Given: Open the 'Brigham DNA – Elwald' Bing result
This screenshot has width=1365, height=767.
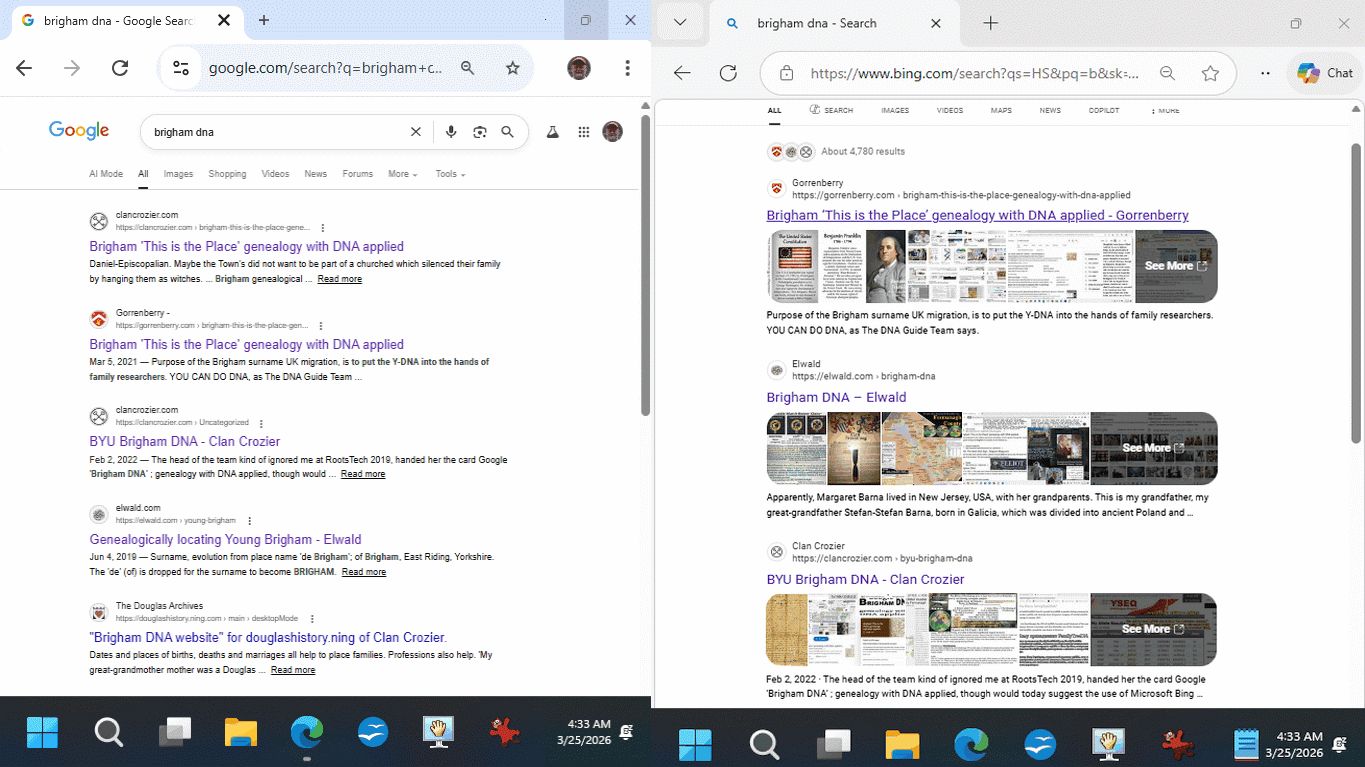Looking at the screenshot, I should pos(836,397).
